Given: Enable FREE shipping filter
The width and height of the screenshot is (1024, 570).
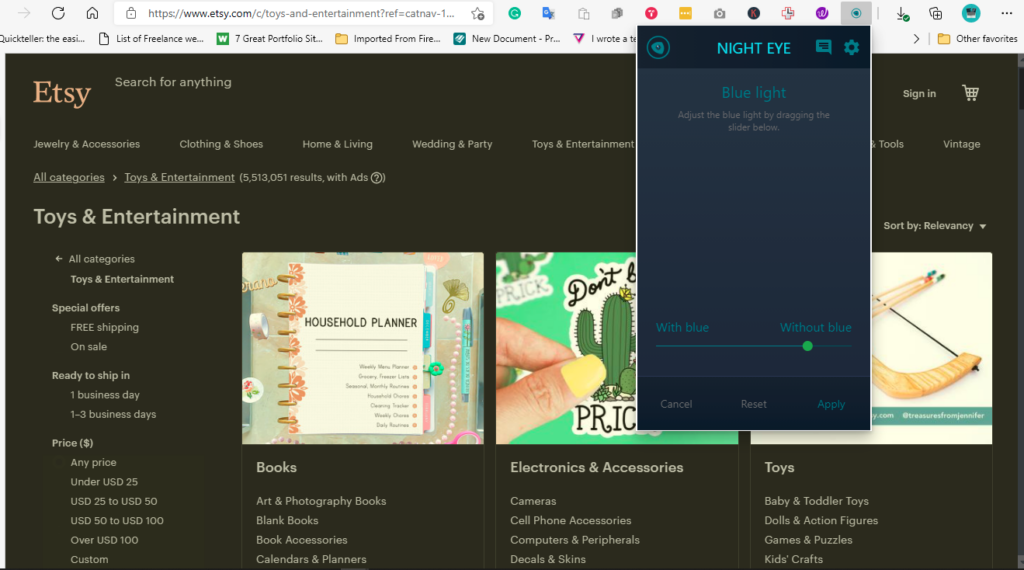Looking at the screenshot, I should (x=104, y=327).
